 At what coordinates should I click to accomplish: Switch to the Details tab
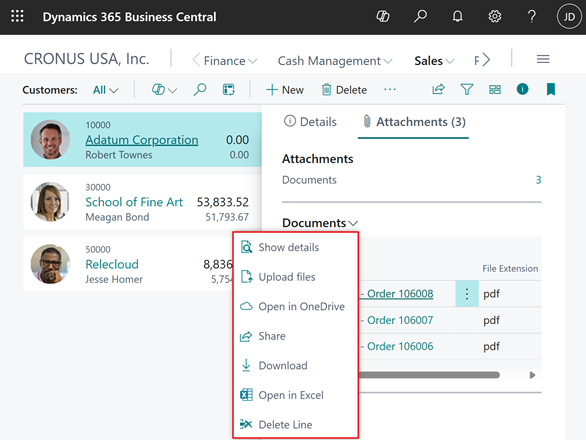click(310, 121)
